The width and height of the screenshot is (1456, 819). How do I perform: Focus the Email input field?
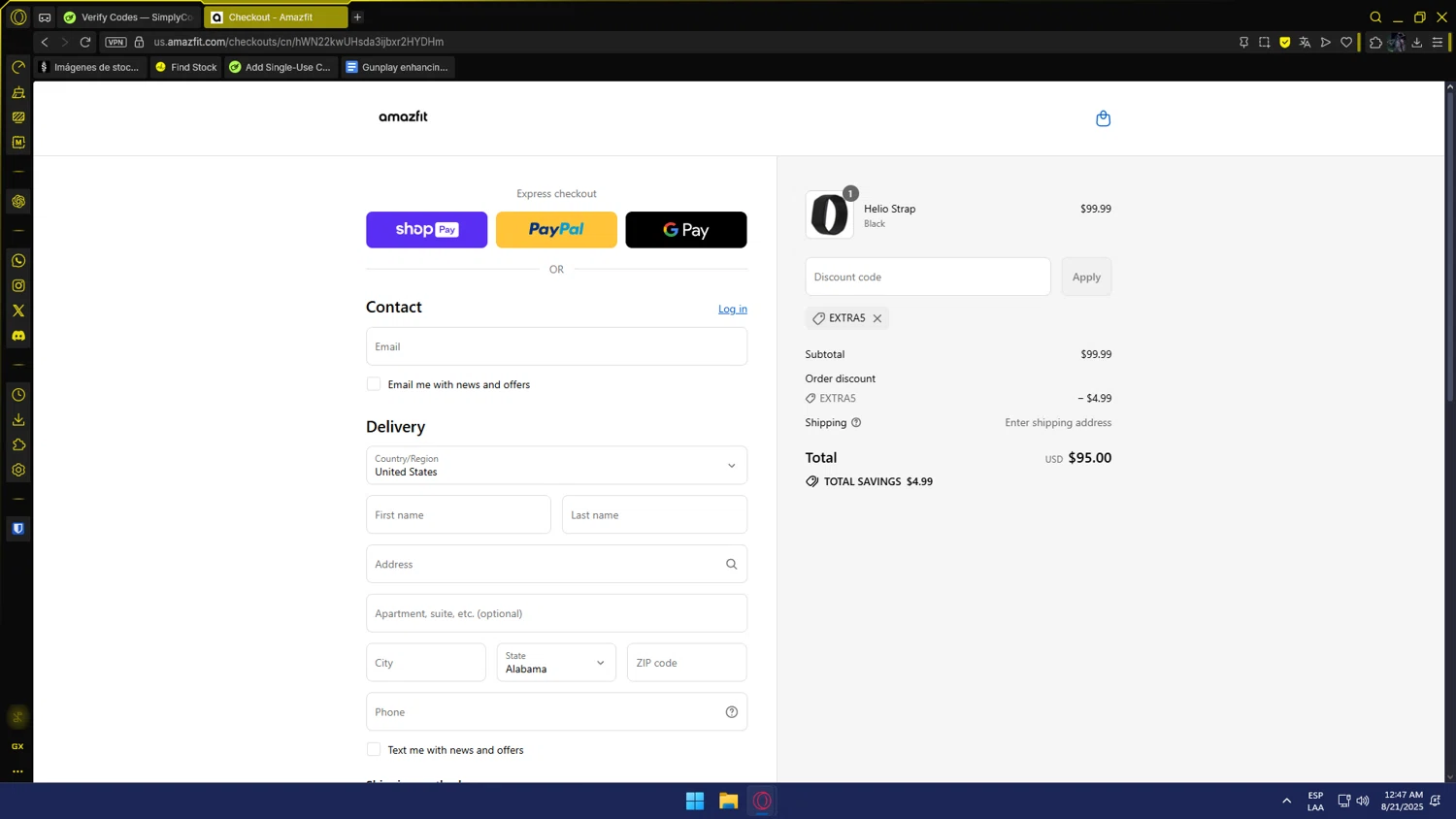click(x=556, y=346)
